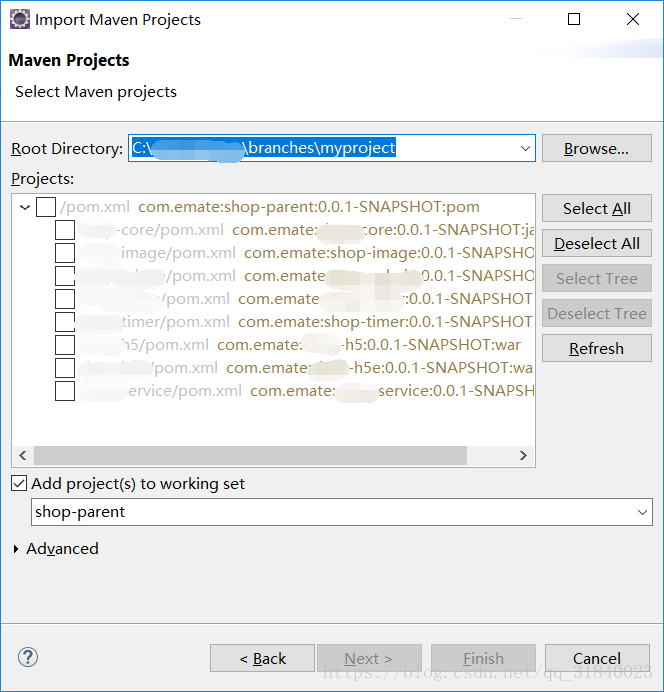Maximize the Import Maven Projects dialog

click(x=574, y=19)
